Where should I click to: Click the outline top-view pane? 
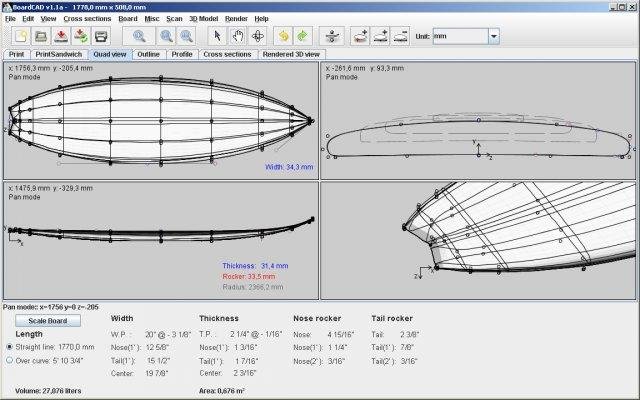161,120
